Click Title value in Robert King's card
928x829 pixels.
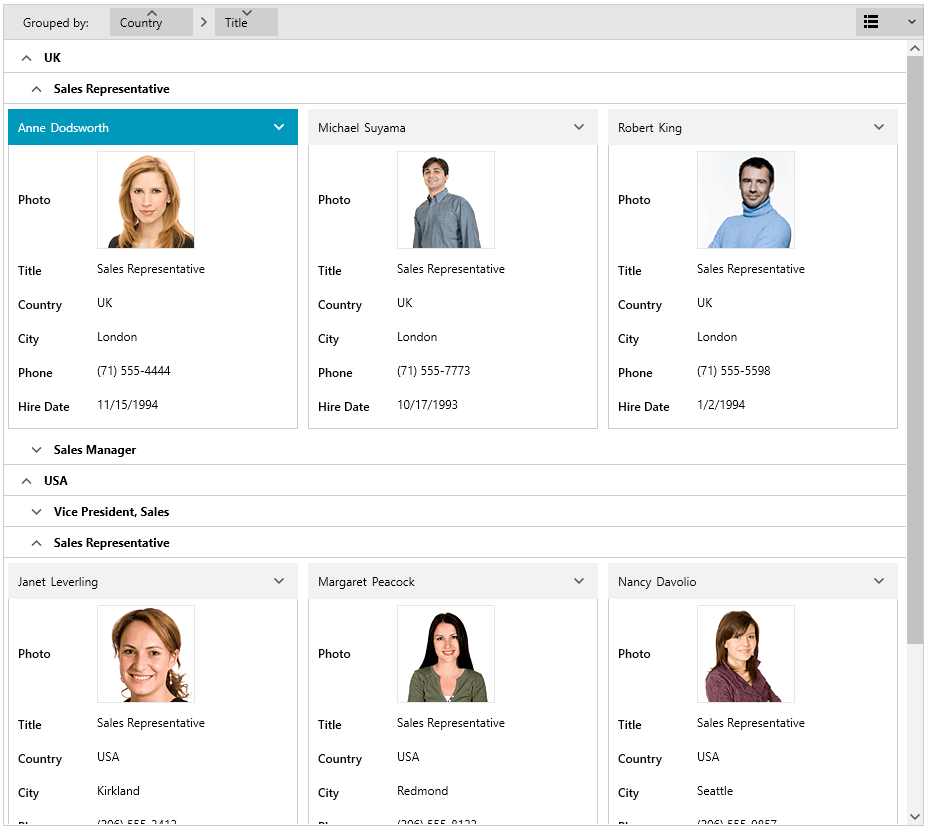pyautogui.click(x=751, y=269)
